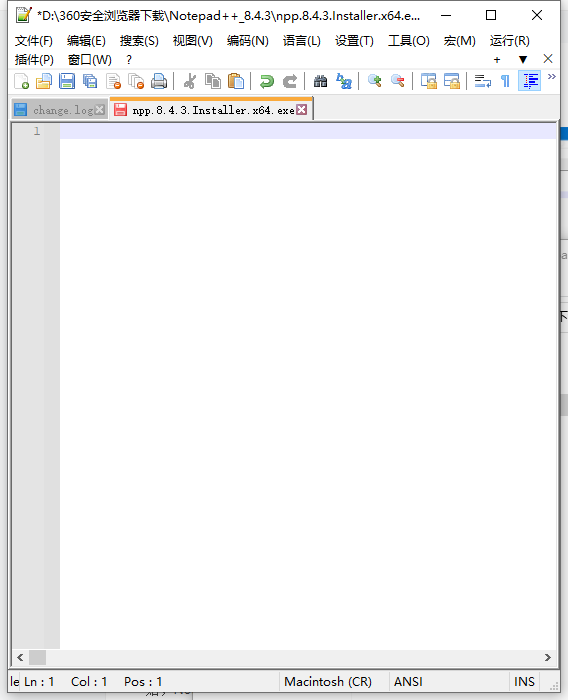Click line number 1 in margin
568x700 pixels.
(37, 131)
